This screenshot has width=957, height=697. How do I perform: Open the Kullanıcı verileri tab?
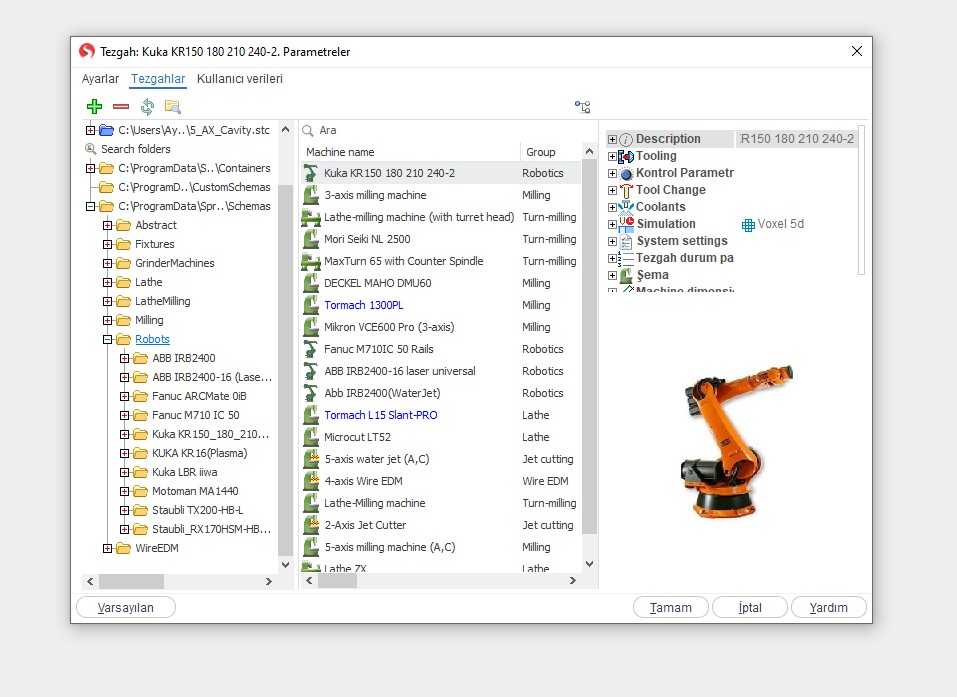[x=239, y=79]
